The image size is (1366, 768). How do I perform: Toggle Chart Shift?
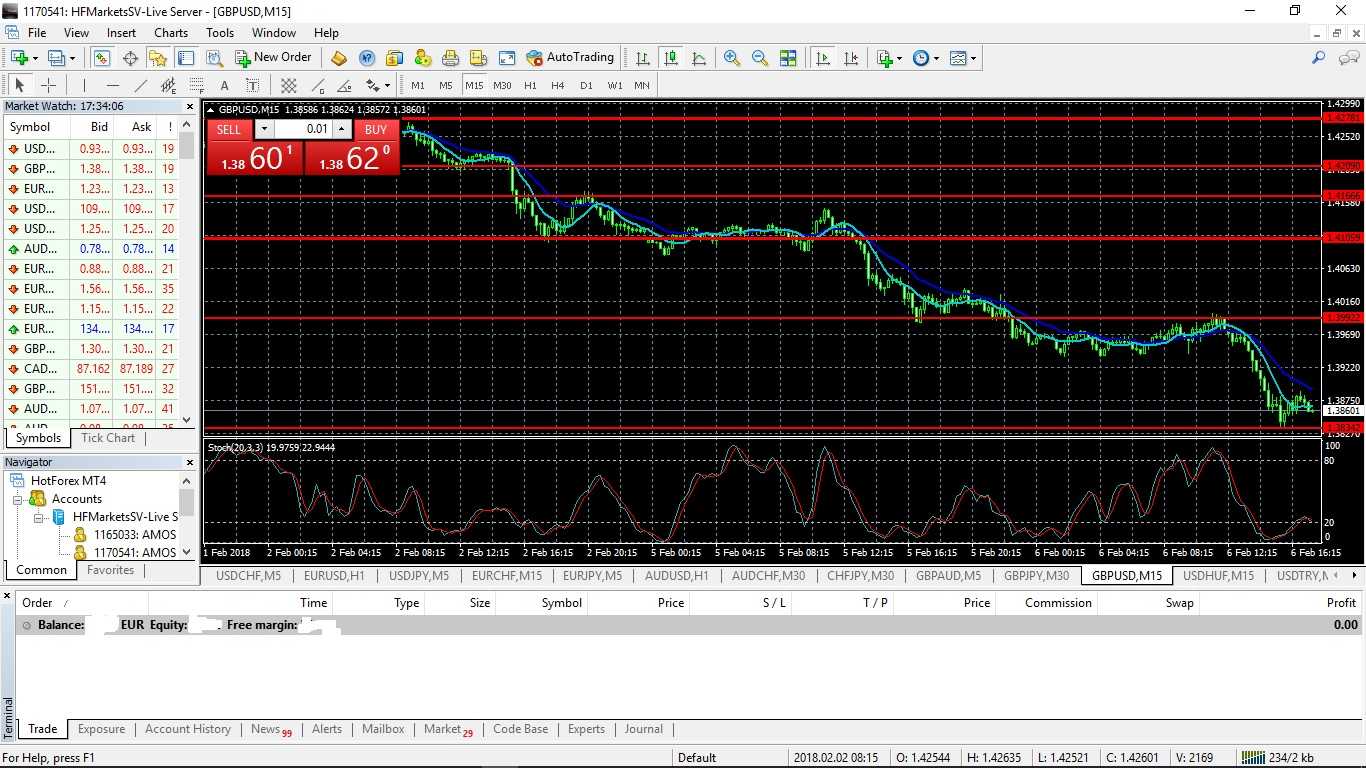[x=851, y=58]
